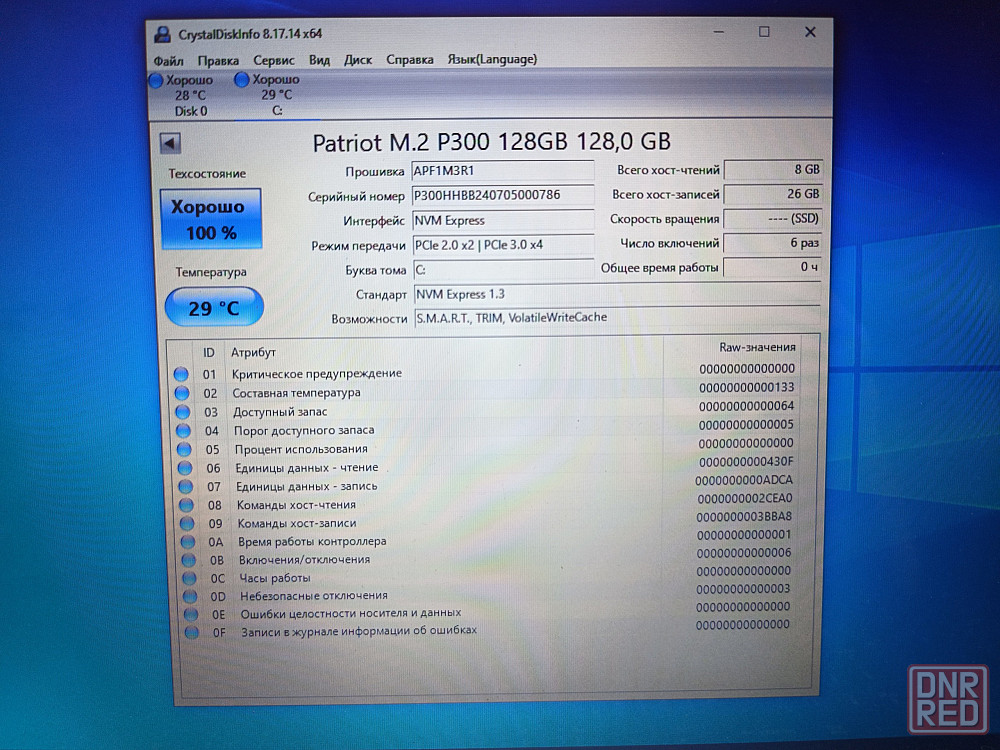Click the status circle for attribute 02

tap(182, 393)
